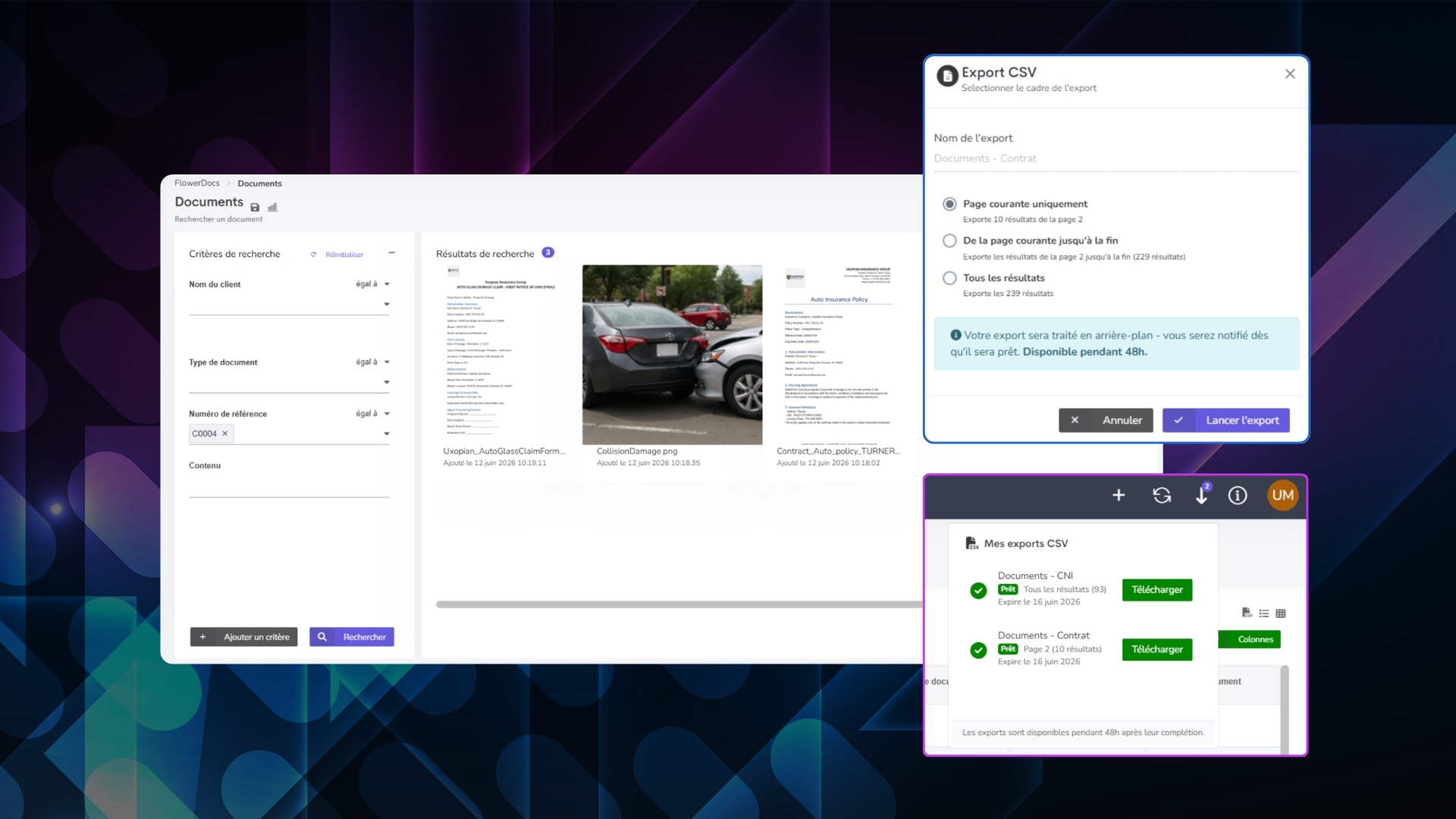Open the Contract_Auto_policy_TURNER thumbnail
This screenshot has height=819, width=1456.
[839, 354]
